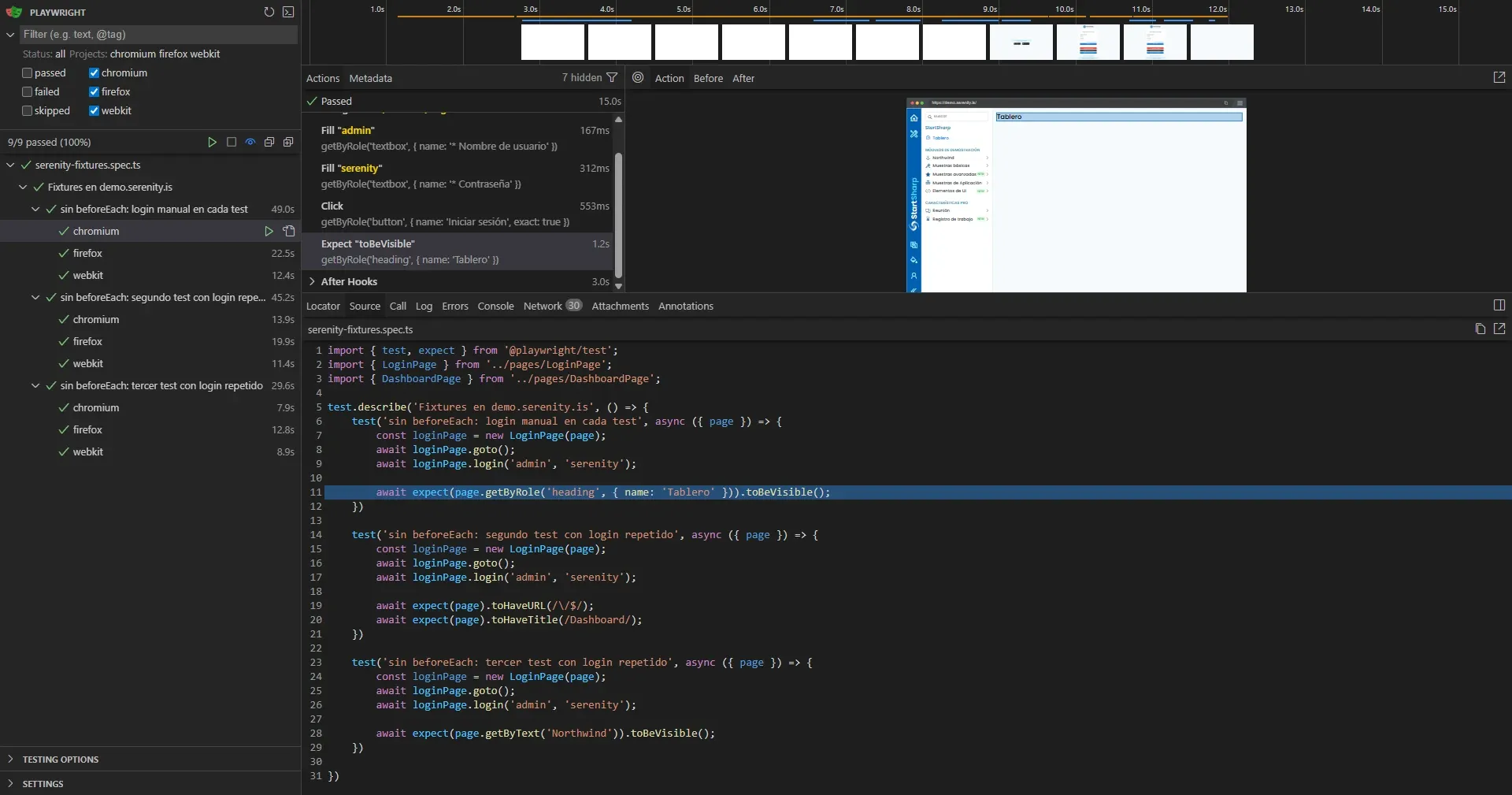Click the 5.0s mark on the timeline ruler

point(682,9)
